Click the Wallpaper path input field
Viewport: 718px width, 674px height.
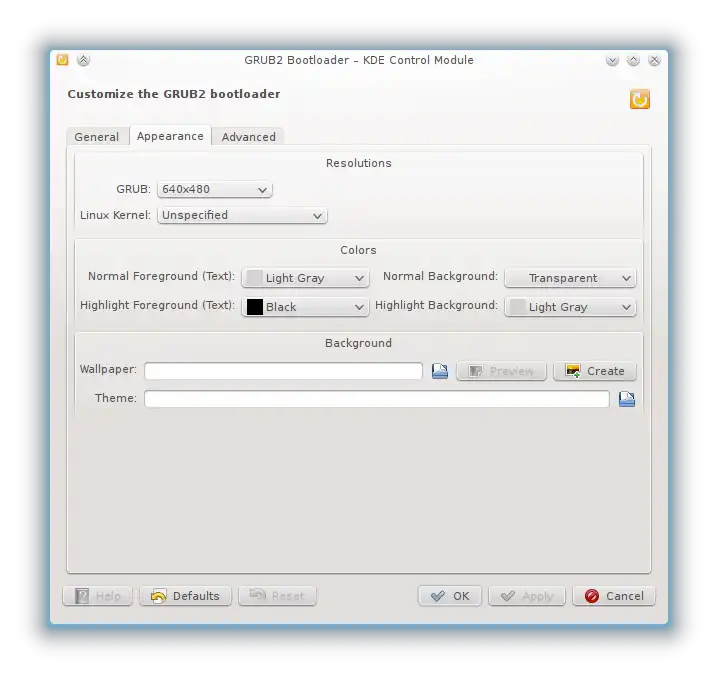tap(283, 371)
